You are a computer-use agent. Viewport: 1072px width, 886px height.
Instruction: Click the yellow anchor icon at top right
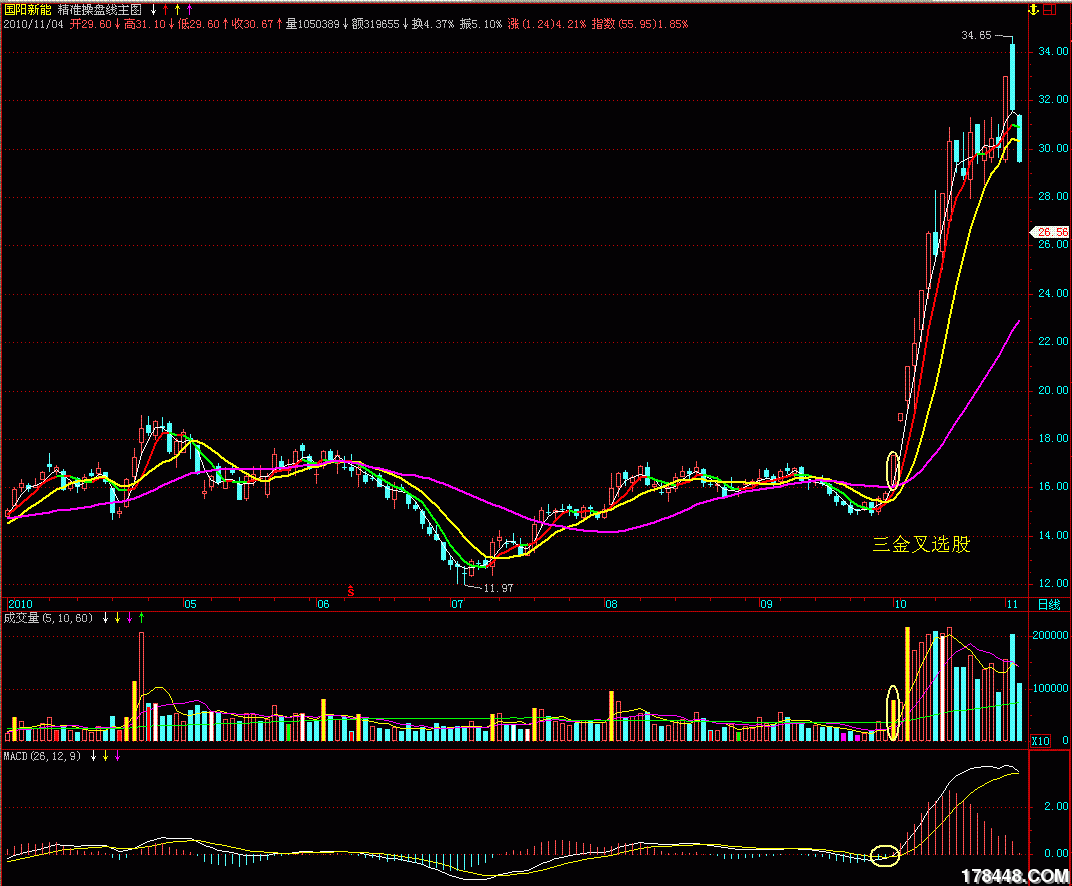pyautogui.click(x=1034, y=10)
